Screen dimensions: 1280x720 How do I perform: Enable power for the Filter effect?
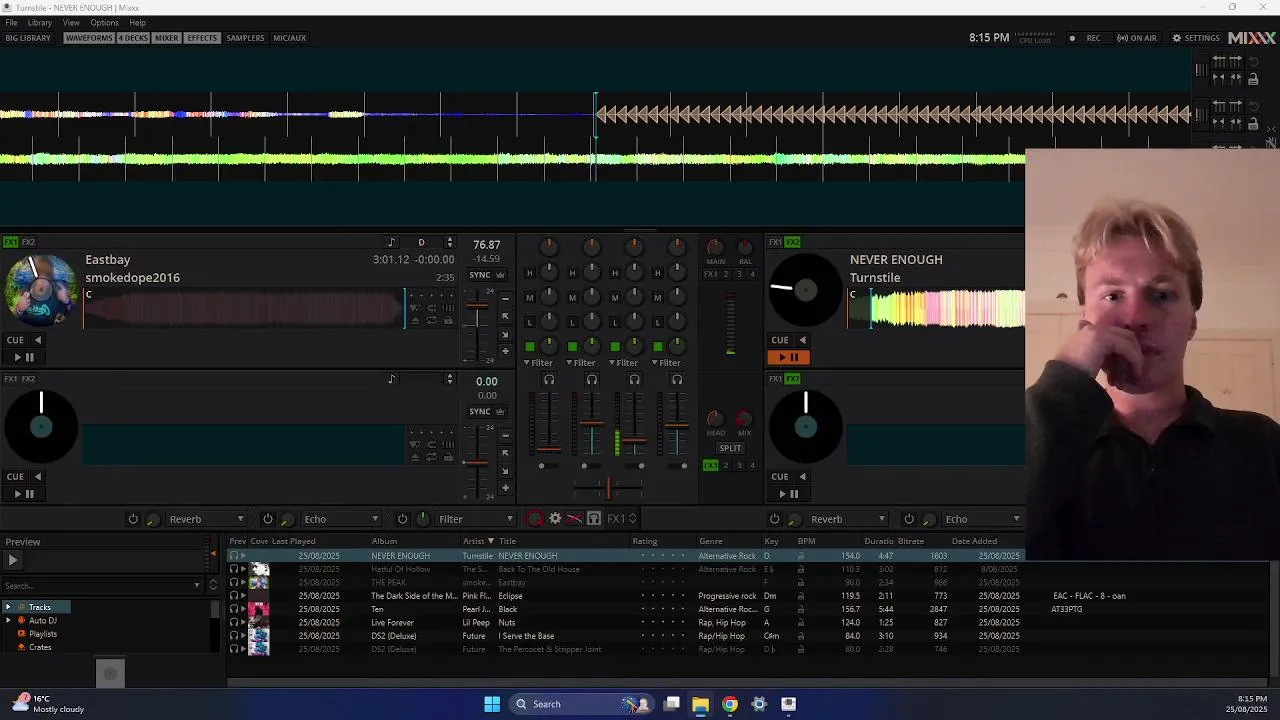point(402,519)
